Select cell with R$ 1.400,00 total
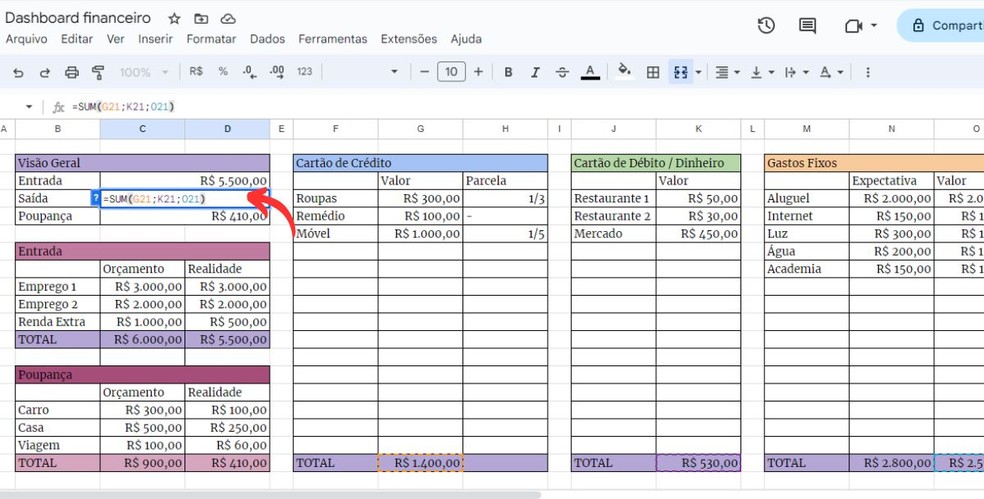Image resolution: width=984 pixels, height=499 pixels. (x=420, y=463)
